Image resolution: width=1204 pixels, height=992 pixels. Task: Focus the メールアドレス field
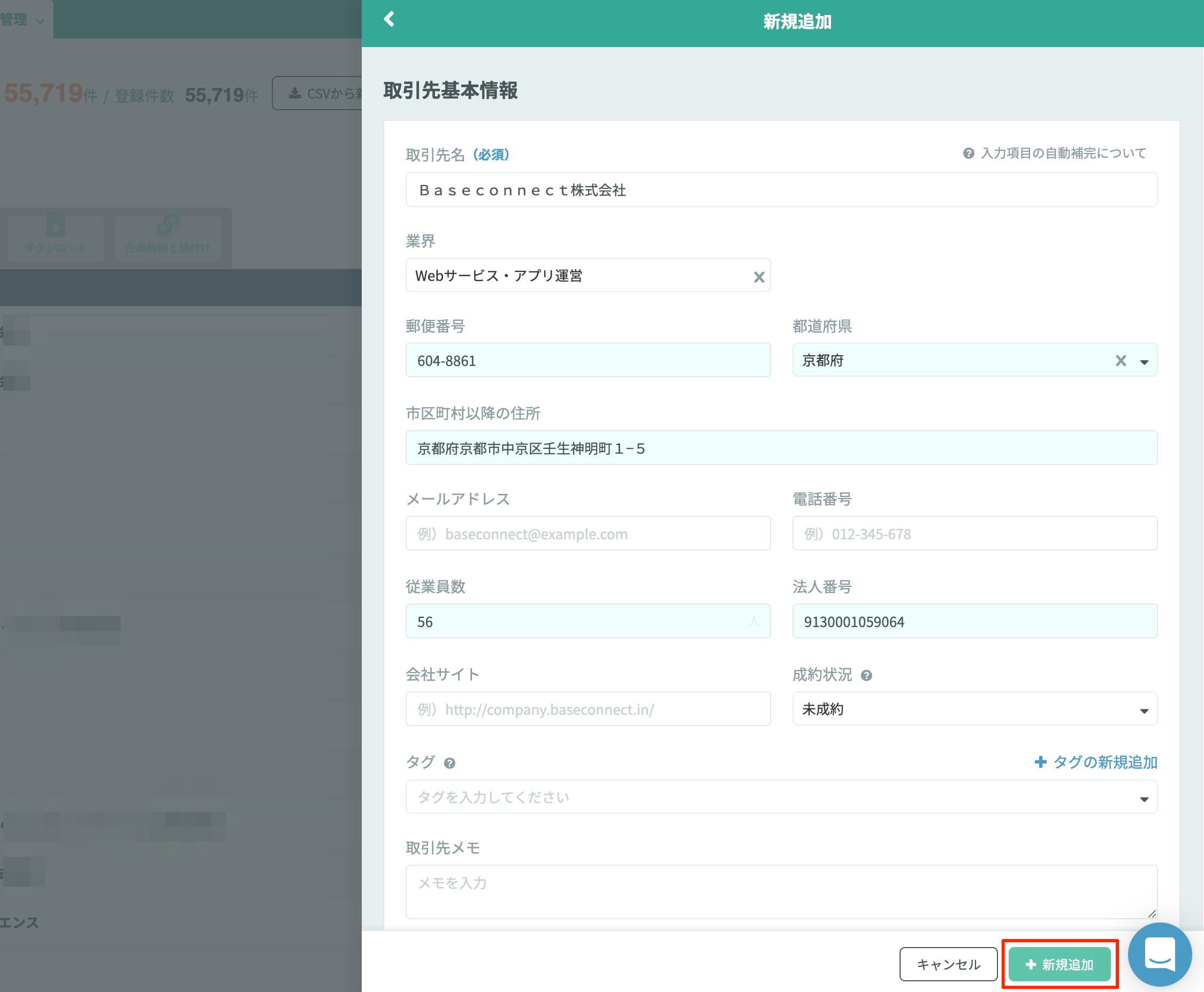[x=588, y=533]
